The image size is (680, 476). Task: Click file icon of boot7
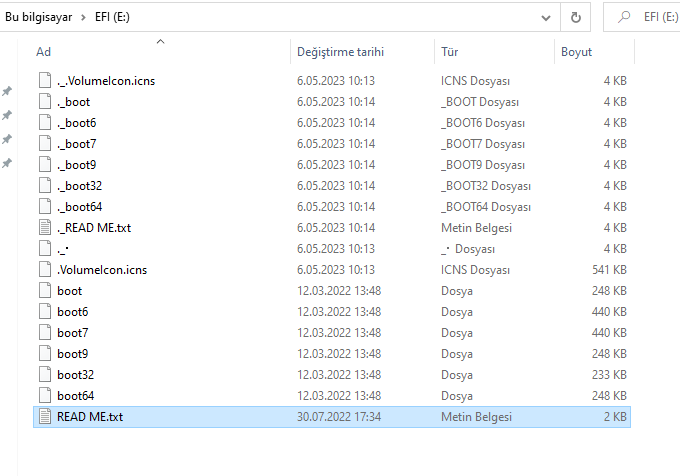pos(45,333)
